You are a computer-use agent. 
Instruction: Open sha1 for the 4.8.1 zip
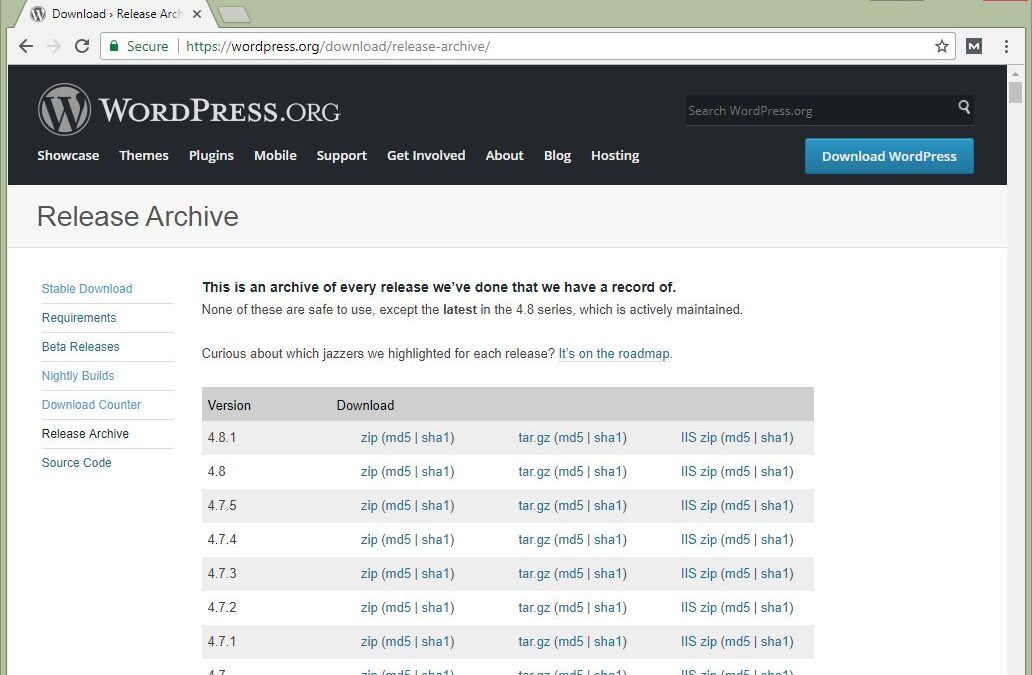click(436, 438)
